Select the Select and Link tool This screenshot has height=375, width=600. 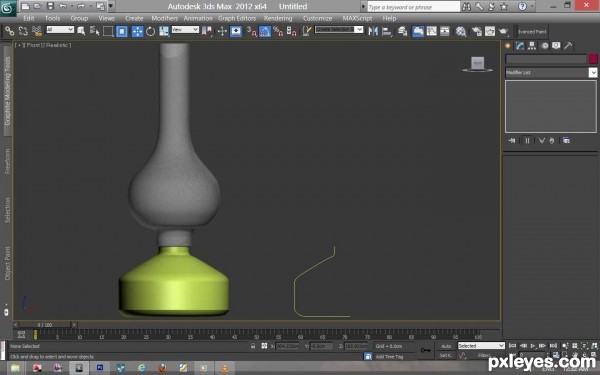tap(10, 31)
